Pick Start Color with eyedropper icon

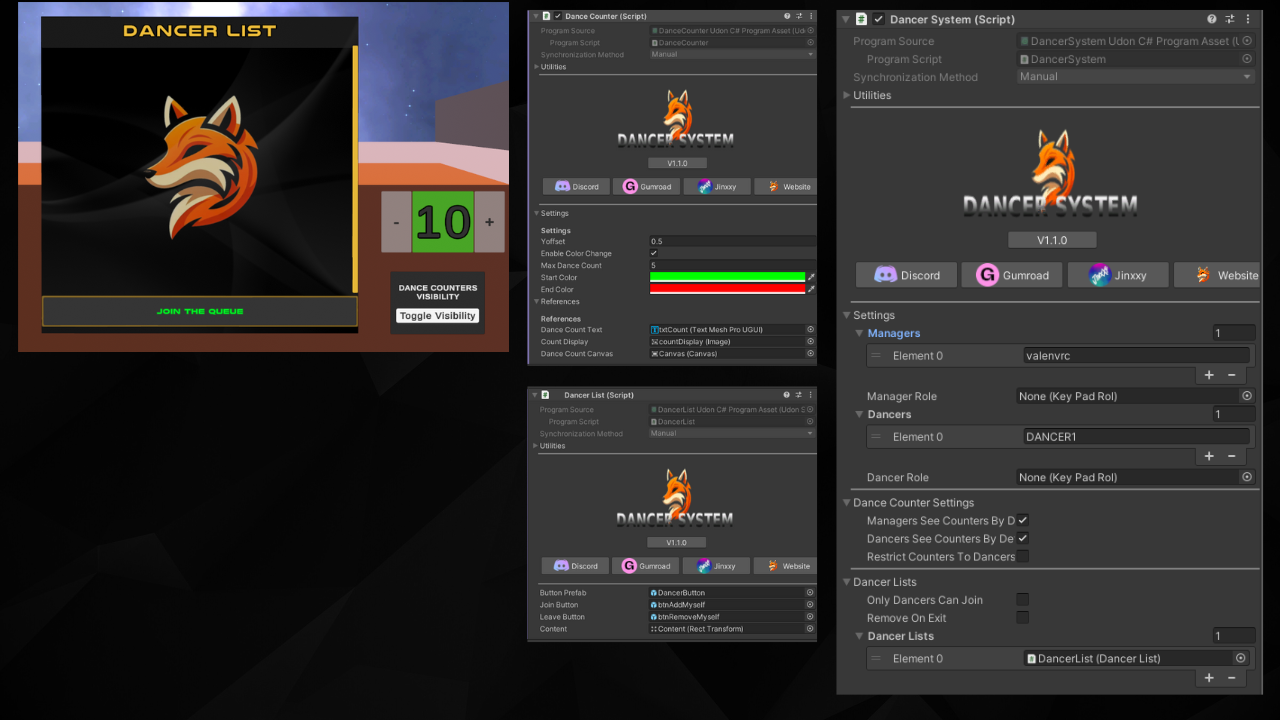coord(811,277)
